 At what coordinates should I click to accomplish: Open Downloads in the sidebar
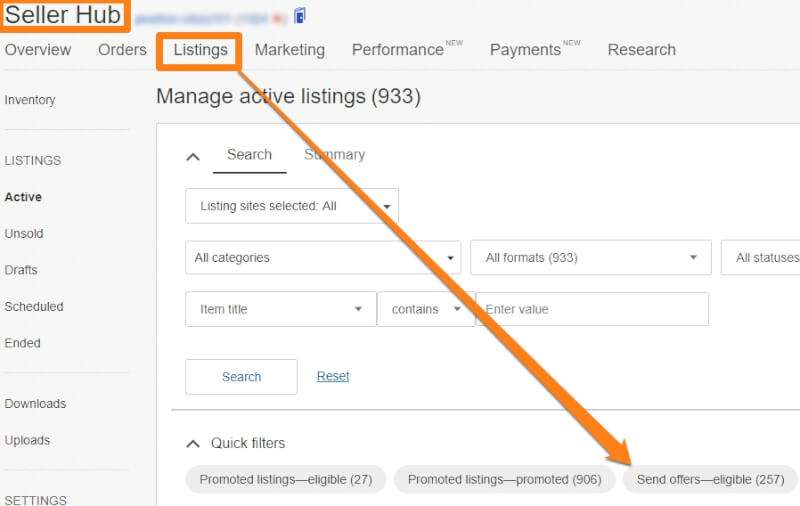pyautogui.click(x=35, y=404)
